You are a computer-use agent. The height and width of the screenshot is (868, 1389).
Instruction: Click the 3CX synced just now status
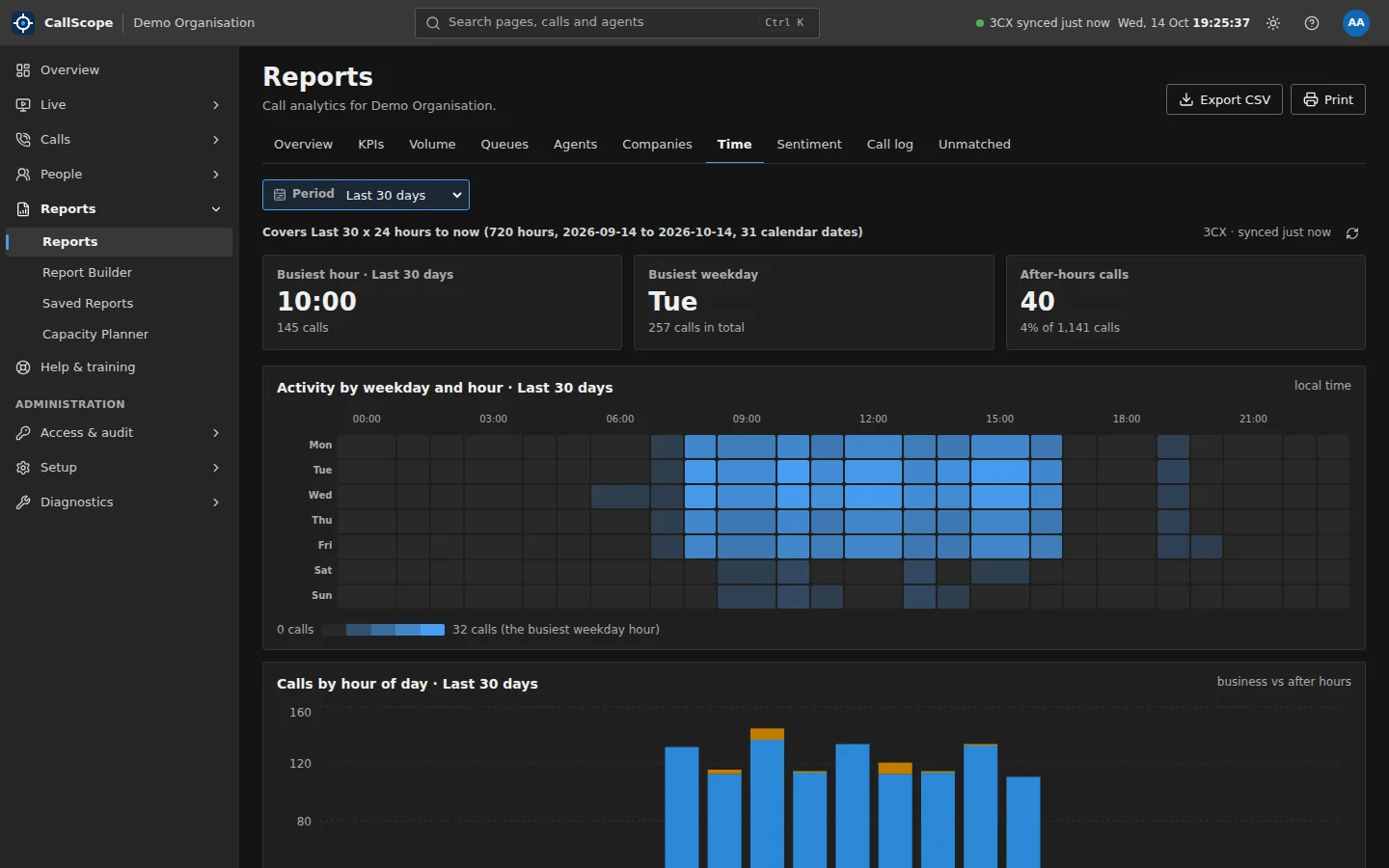coord(1043,23)
